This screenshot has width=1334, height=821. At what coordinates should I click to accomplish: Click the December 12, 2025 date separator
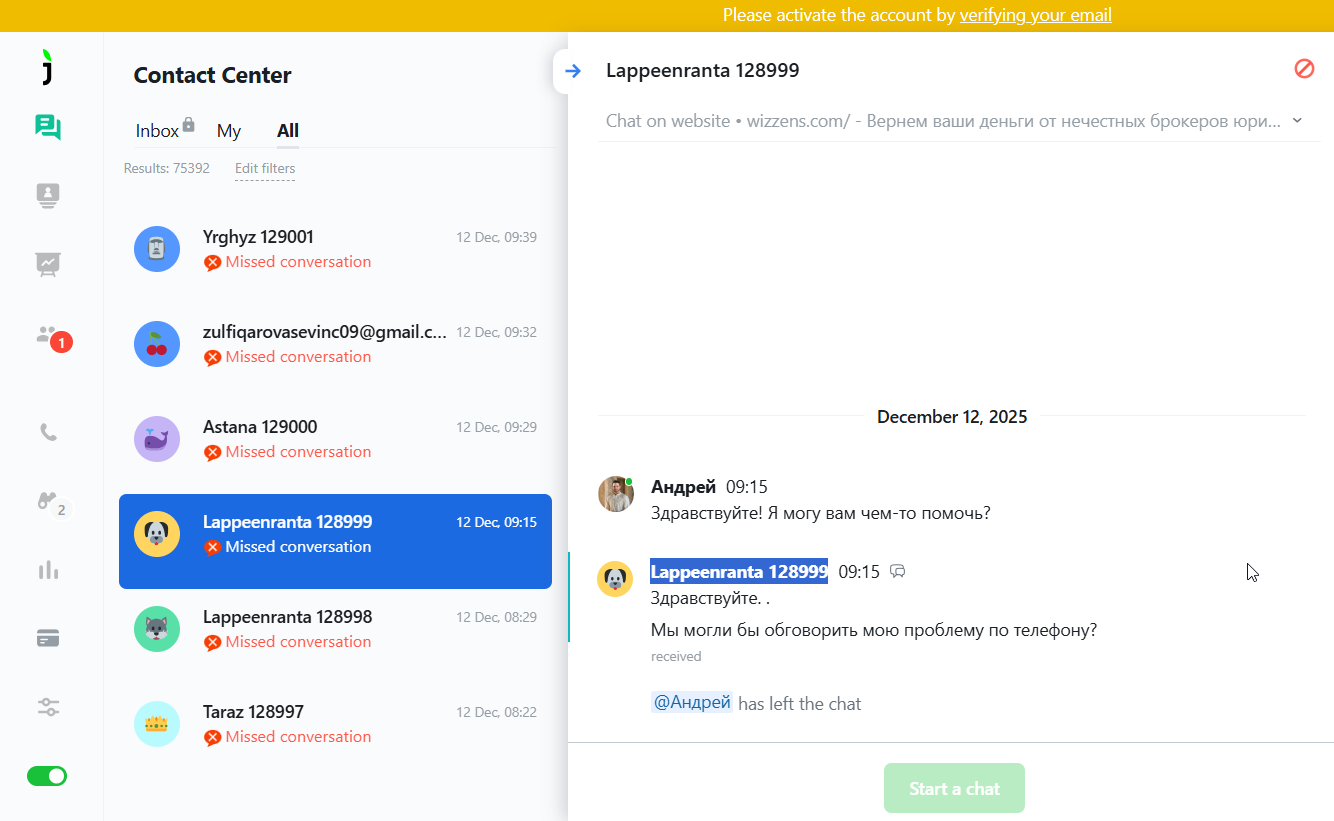pyautogui.click(x=952, y=417)
